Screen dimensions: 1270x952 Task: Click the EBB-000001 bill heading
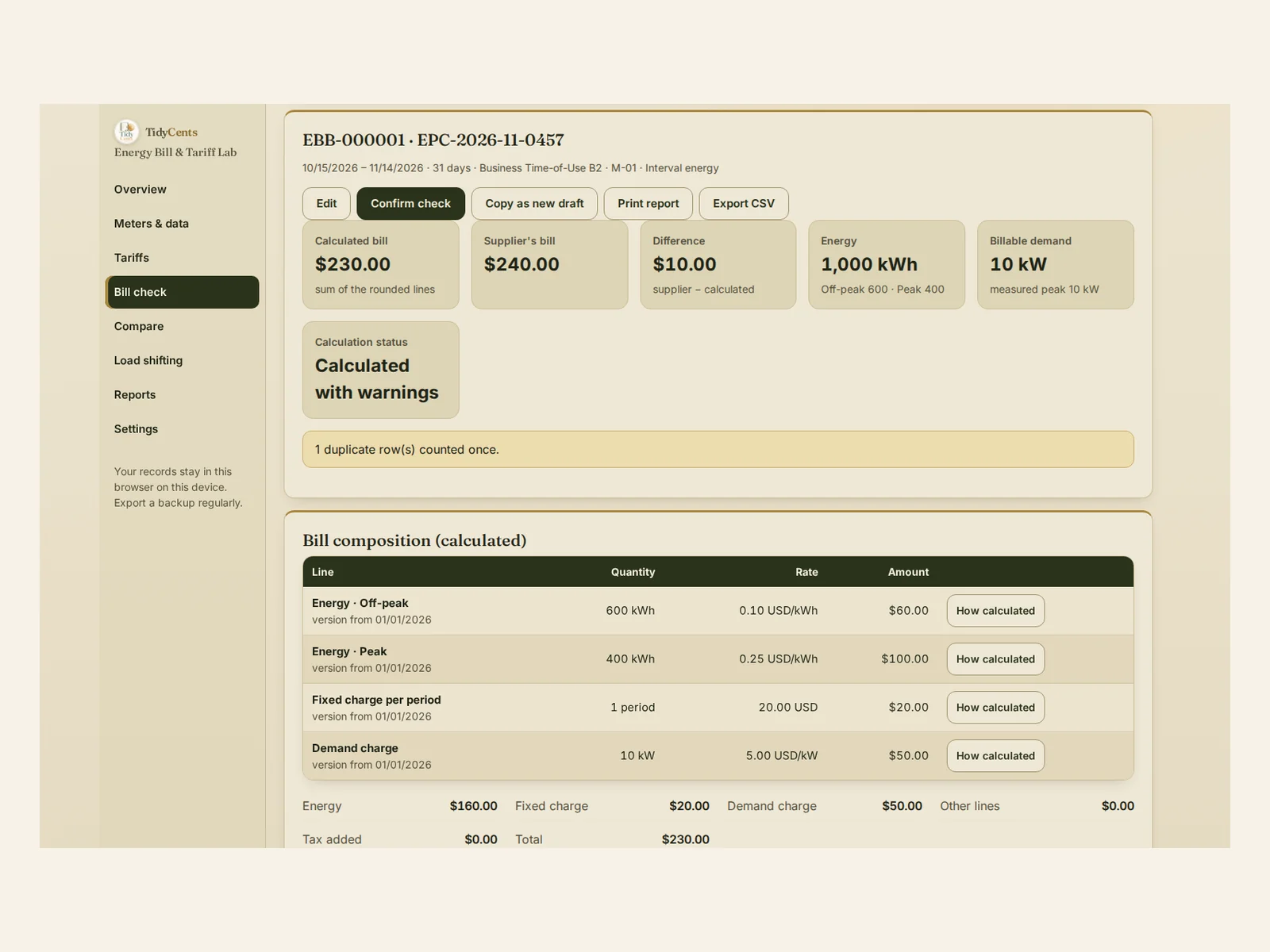click(433, 140)
